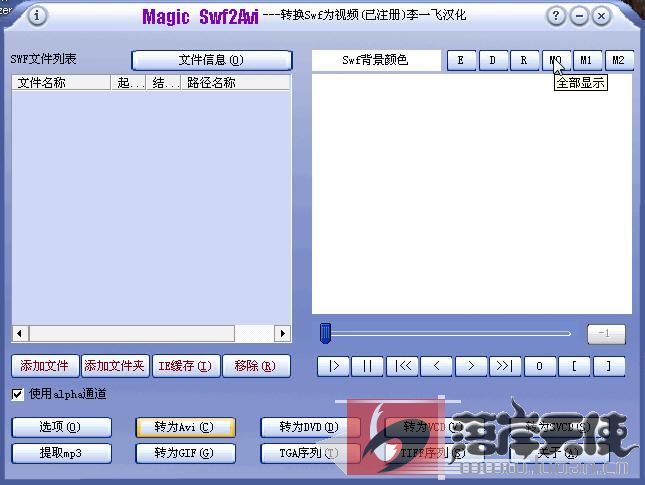The image size is (645, 485).
Task: Click the 起... column header
Action: tap(129, 83)
